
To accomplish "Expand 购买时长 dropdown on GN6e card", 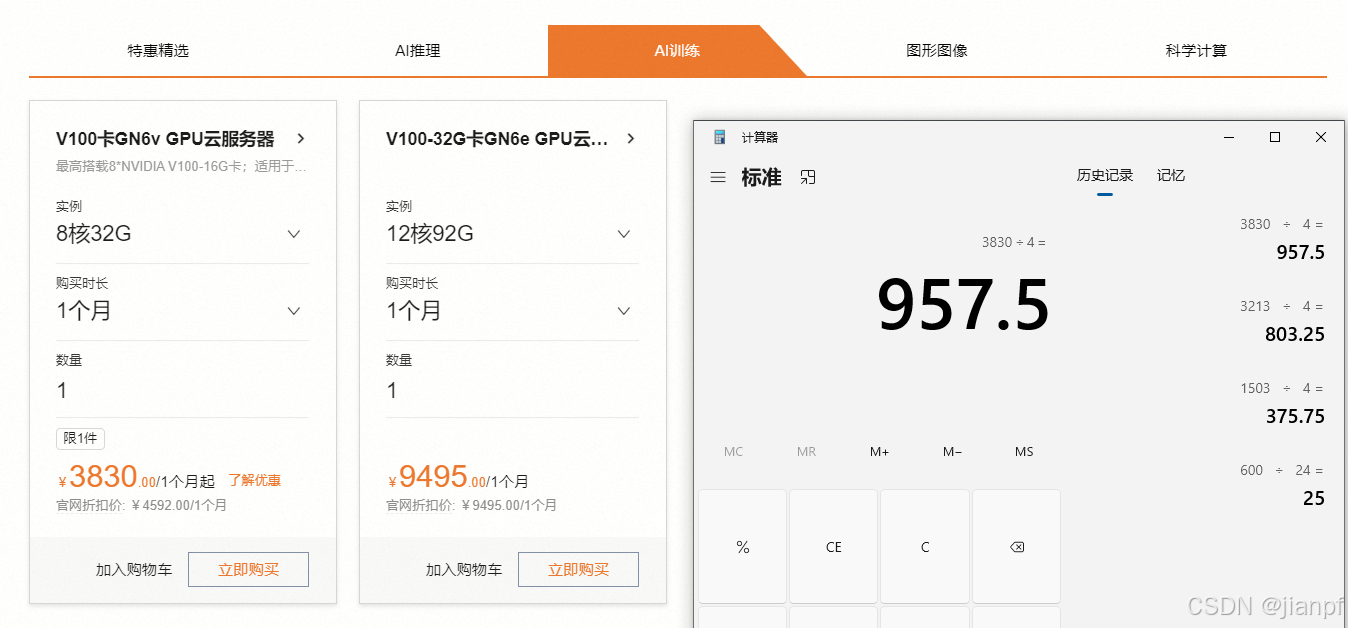I will 512,311.
